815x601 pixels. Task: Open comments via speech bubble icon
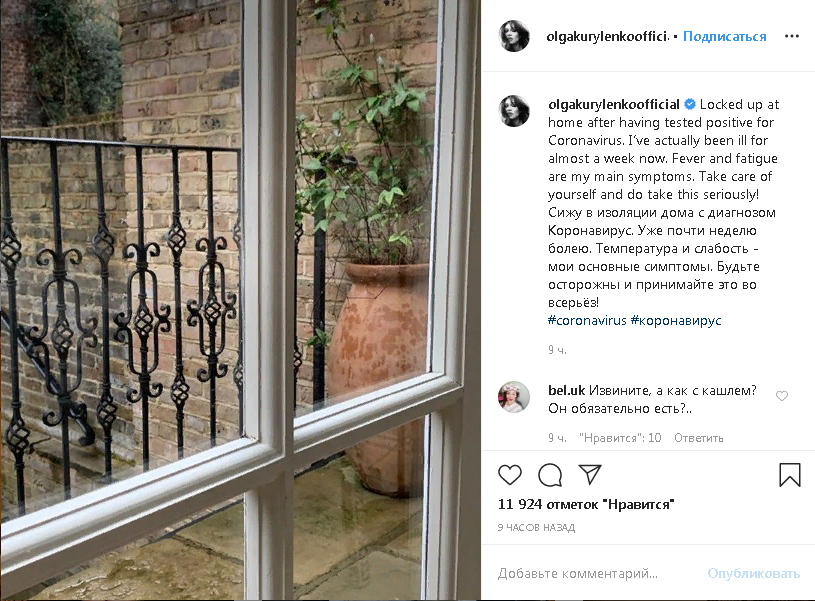(x=550, y=475)
